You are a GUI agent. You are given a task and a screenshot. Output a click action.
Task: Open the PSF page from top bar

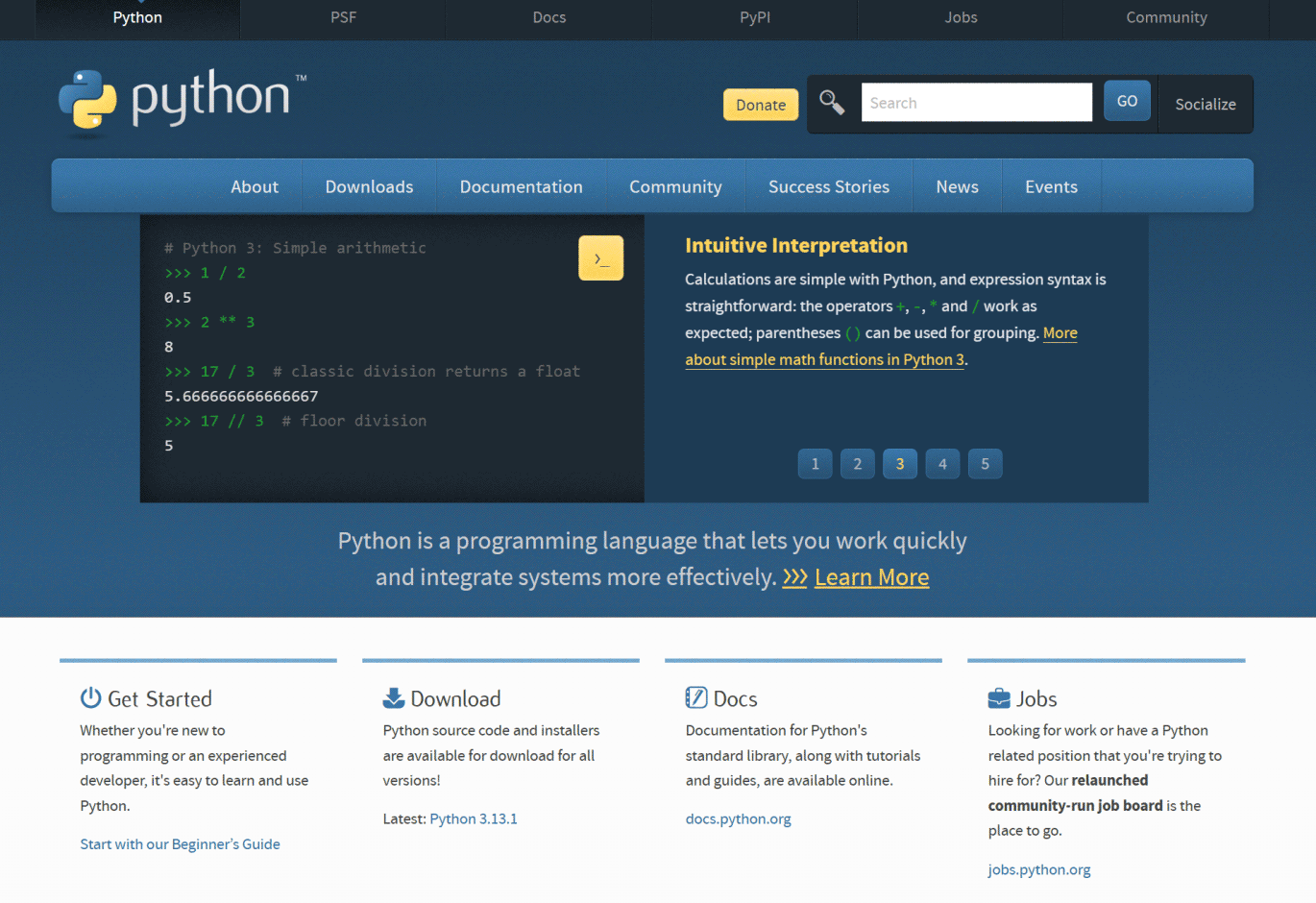tap(343, 17)
